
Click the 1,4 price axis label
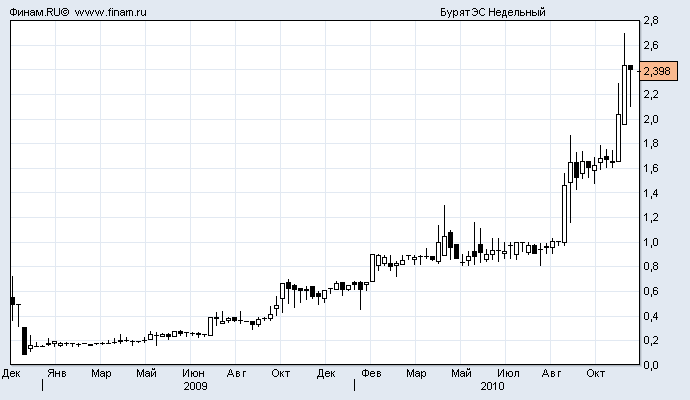click(x=651, y=193)
